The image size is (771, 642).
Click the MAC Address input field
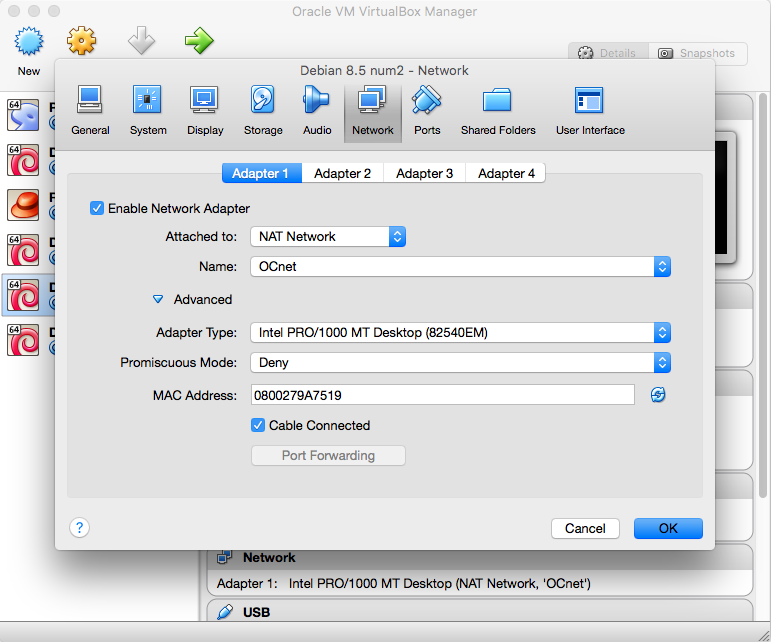click(x=443, y=395)
